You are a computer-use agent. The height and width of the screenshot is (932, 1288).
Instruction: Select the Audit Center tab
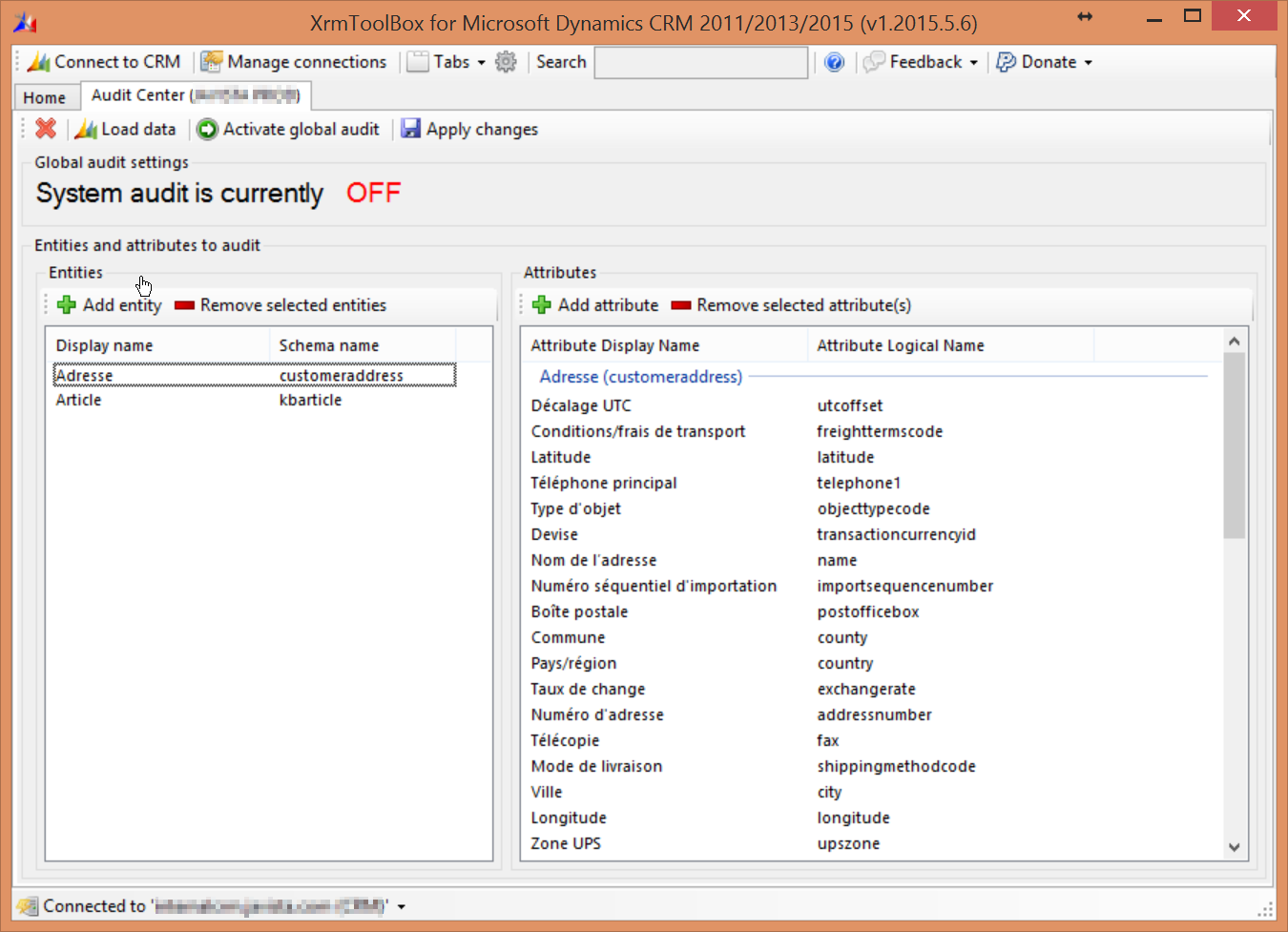click(196, 95)
